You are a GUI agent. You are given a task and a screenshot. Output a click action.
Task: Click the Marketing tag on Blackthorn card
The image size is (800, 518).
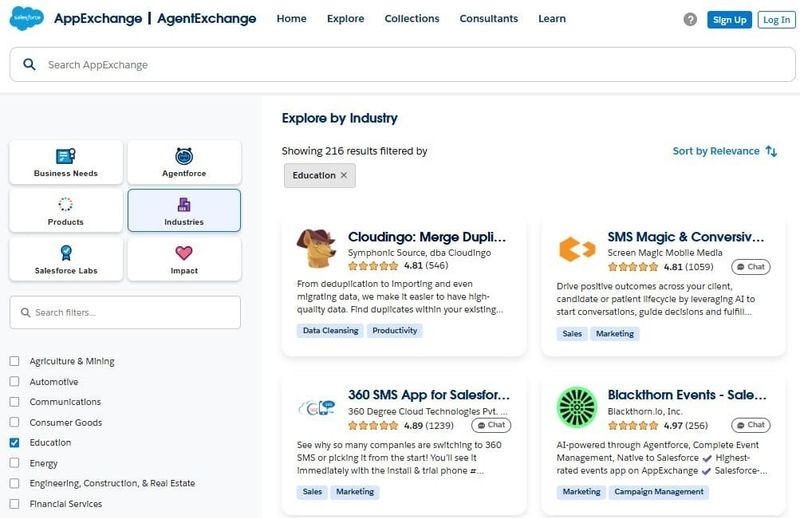(581, 492)
